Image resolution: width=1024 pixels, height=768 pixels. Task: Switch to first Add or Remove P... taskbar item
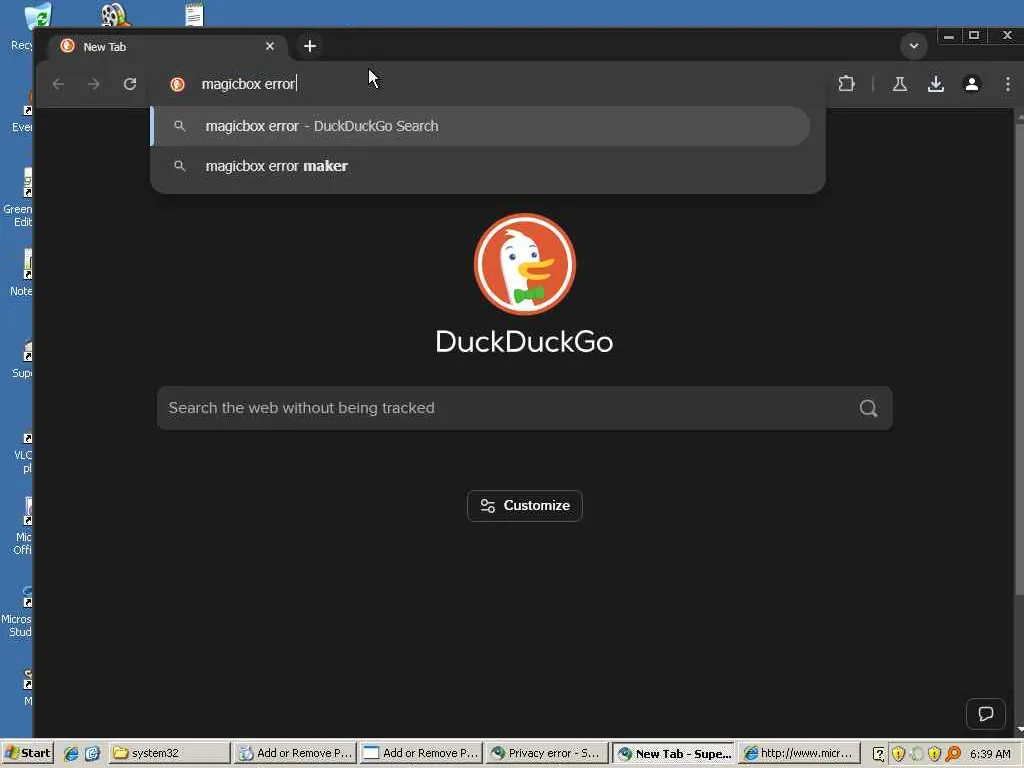(295, 753)
